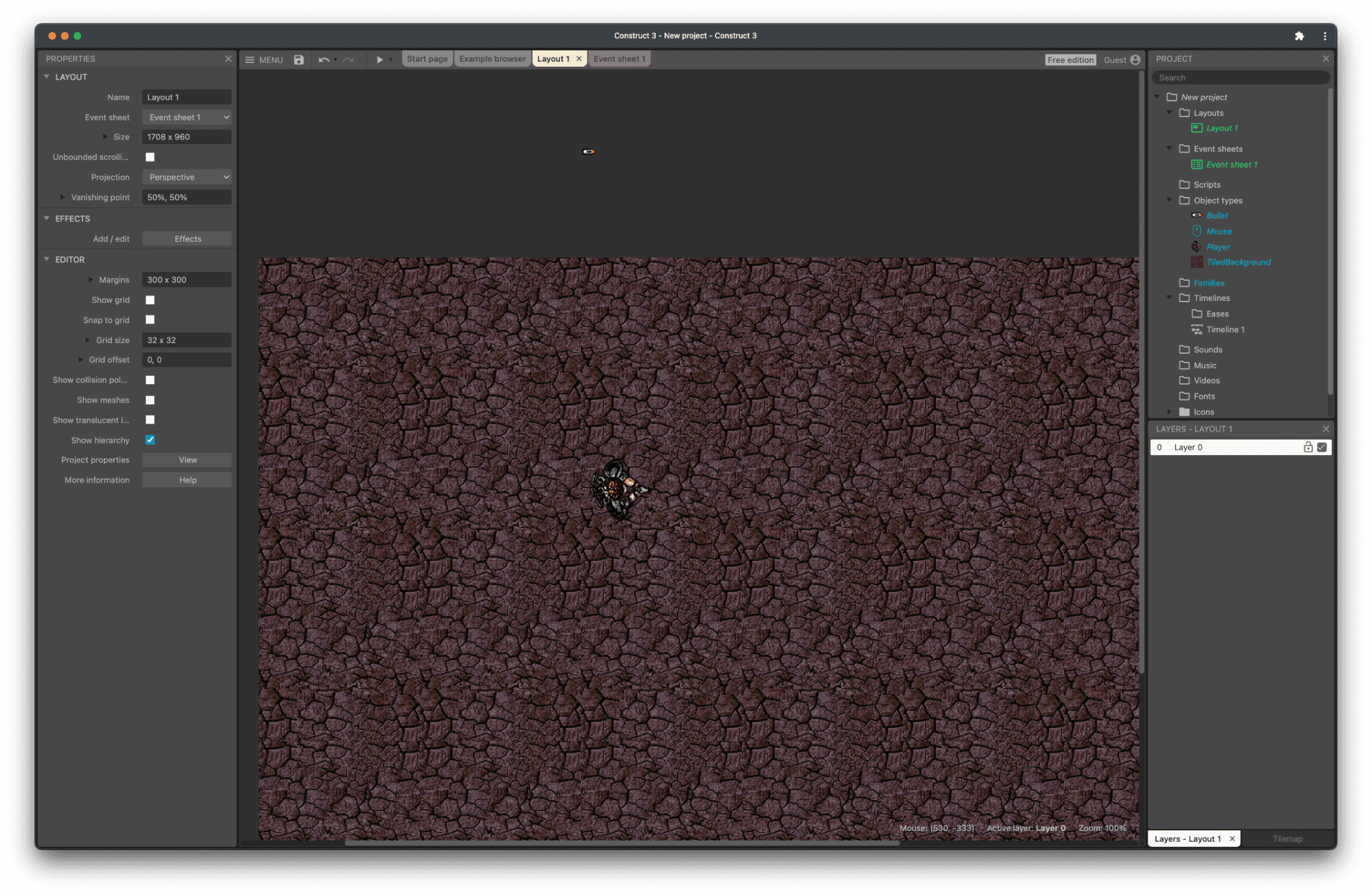Expand the Vanishing point property

point(62,197)
